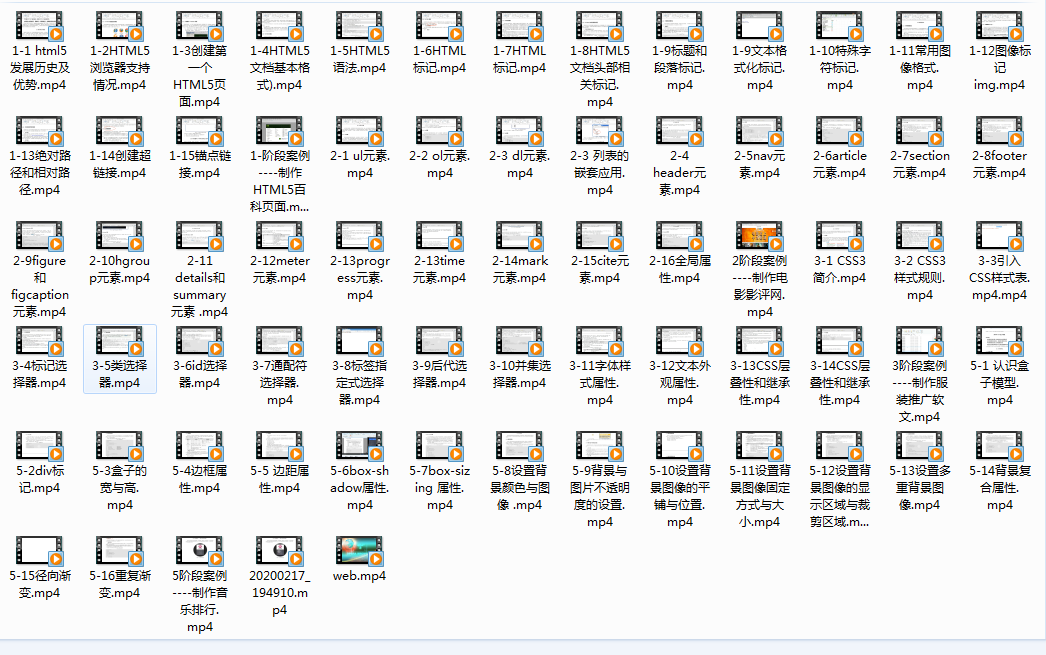Click the 3-11字体样式属性.mp4 video icon

600,342
